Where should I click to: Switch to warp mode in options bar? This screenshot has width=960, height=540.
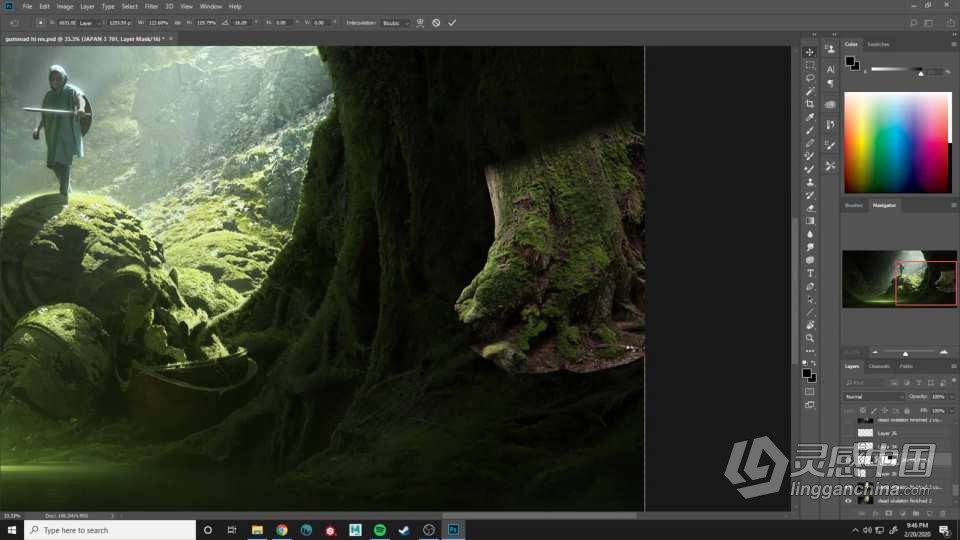(420, 23)
